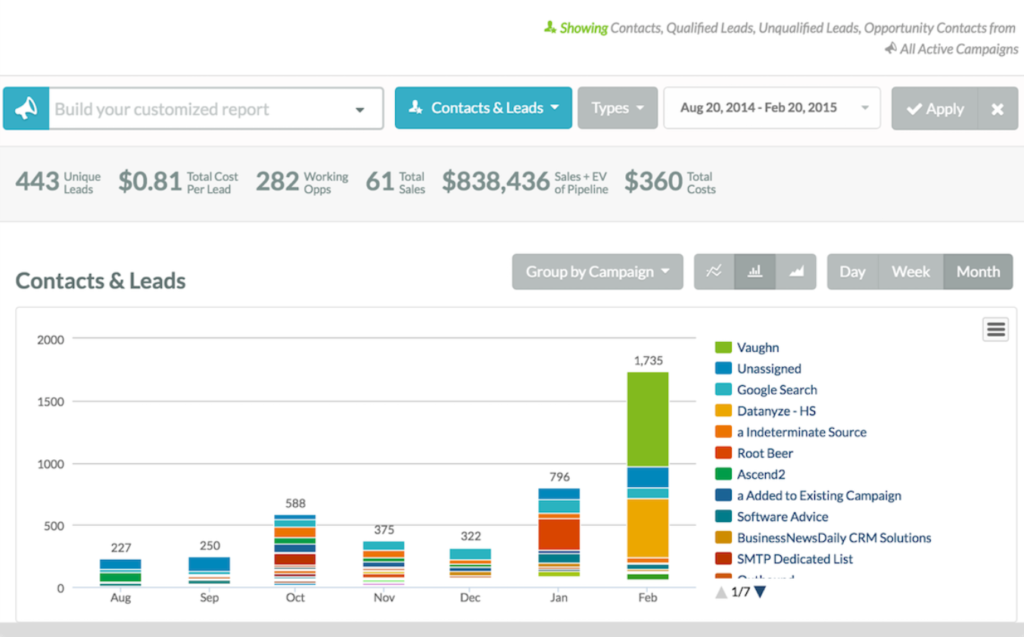Click the red Root Beer segment in Jan bar

(559, 534)
